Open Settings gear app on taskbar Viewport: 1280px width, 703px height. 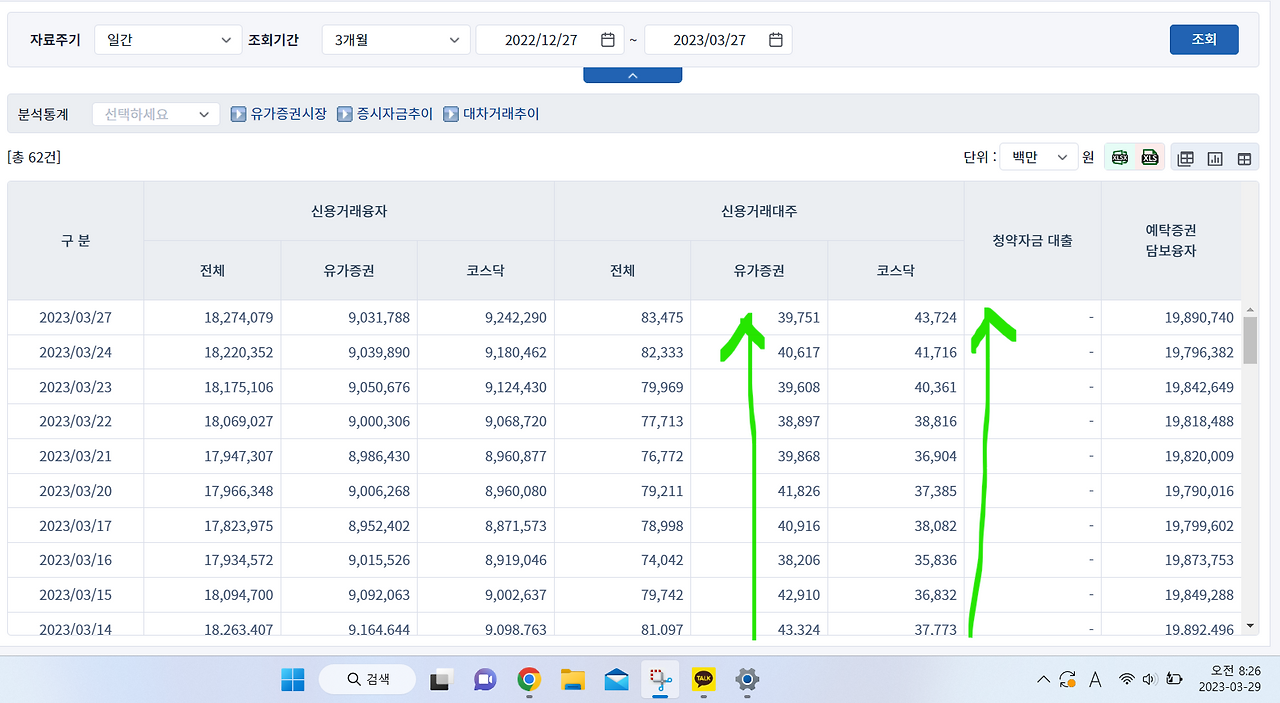point(747,680)
